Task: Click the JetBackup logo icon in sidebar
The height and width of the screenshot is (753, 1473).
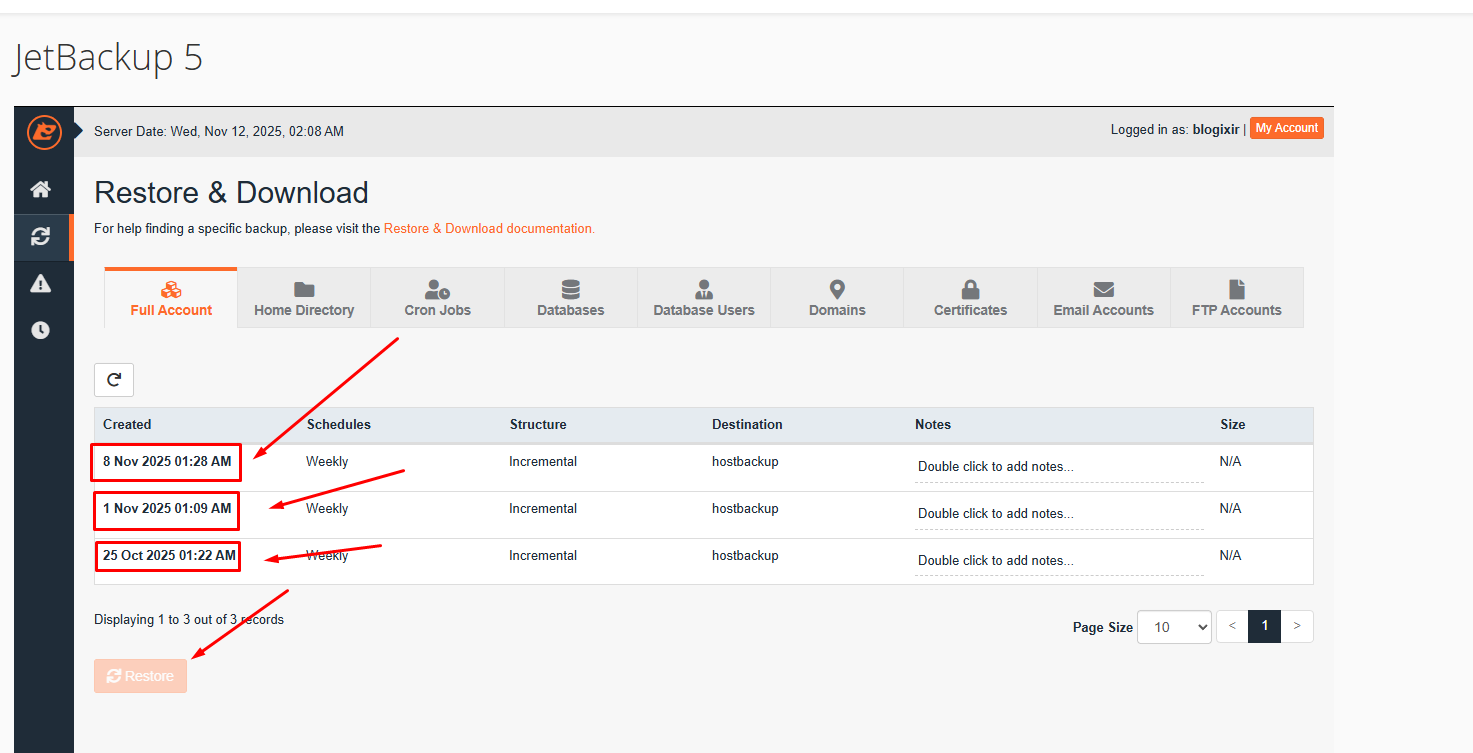Action: pos(44,132)
